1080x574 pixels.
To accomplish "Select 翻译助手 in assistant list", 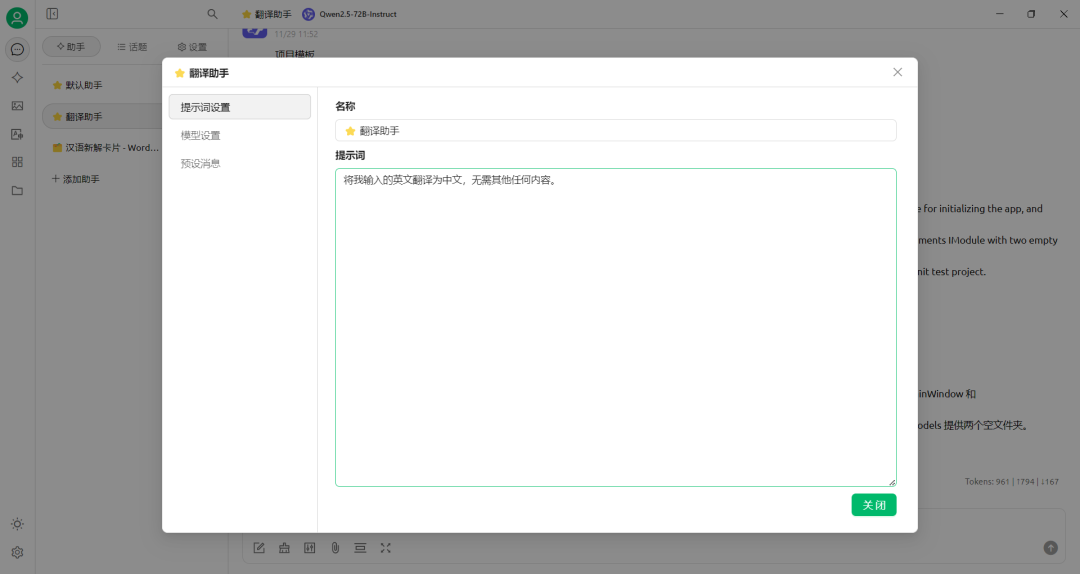I will pyautogui.click(x=102, y=116).
